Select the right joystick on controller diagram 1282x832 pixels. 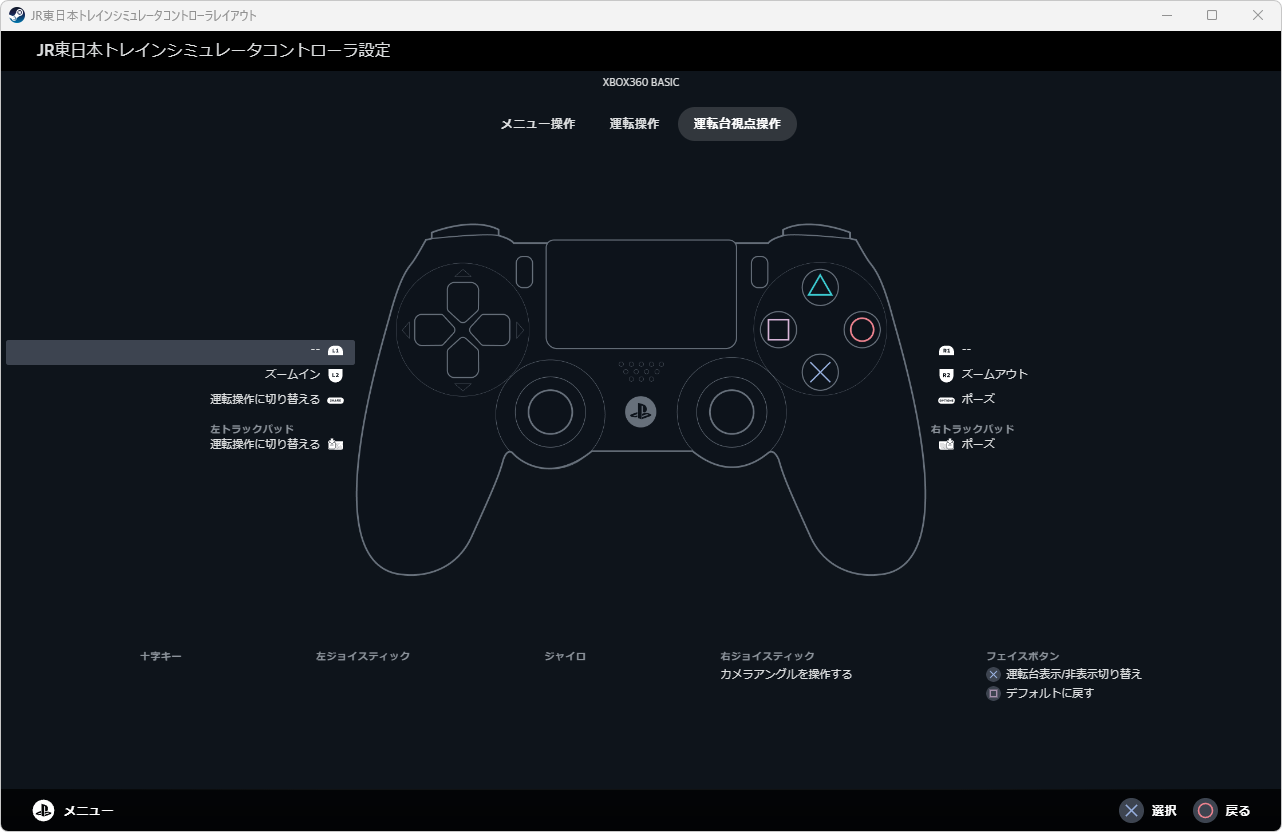tap(731, 411)
